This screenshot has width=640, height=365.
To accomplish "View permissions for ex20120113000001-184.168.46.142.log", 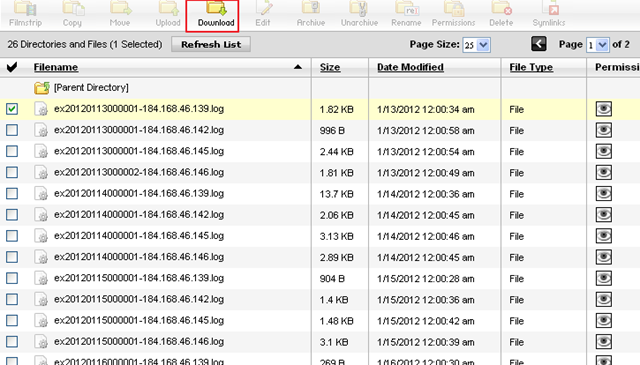I will pyautogui.click(x=604, y=130).
